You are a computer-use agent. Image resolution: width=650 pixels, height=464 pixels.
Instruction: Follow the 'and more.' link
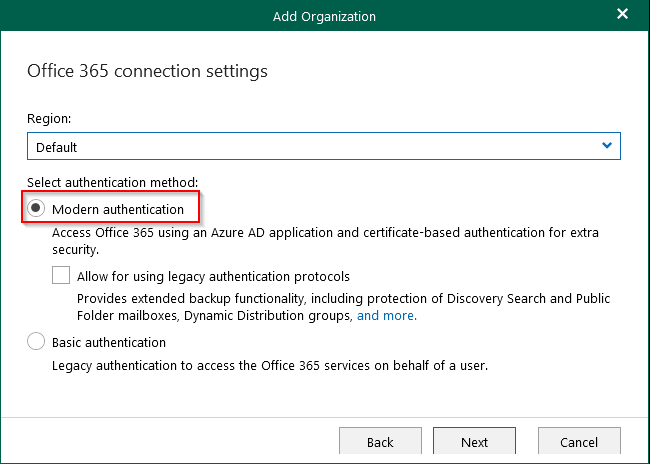point(387,316)
